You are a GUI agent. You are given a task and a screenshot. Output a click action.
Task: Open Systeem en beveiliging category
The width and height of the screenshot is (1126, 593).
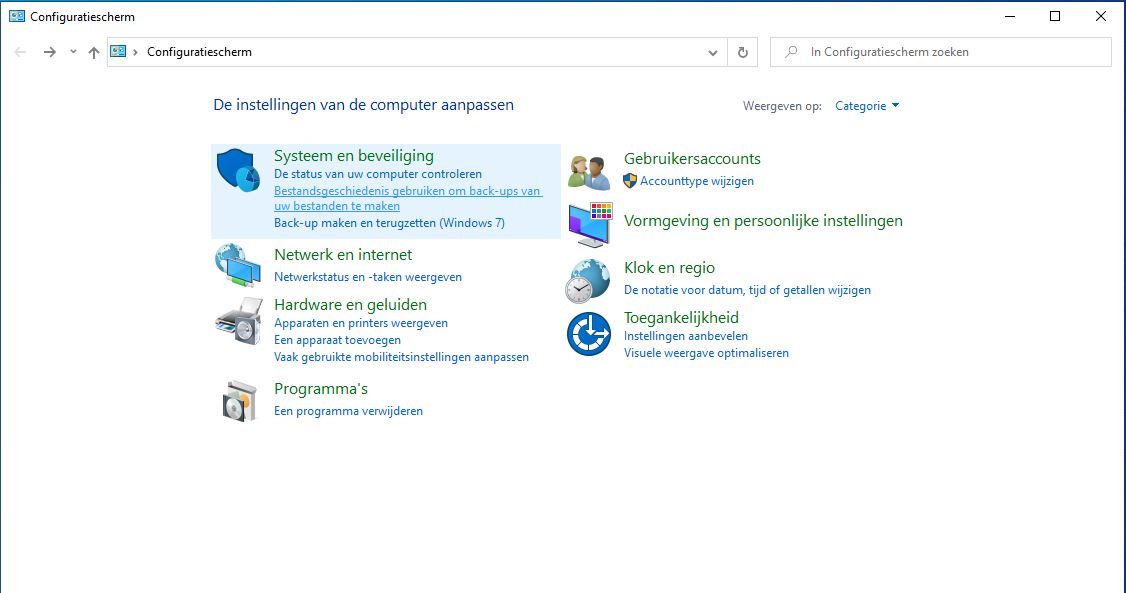(x=354, y=156)
